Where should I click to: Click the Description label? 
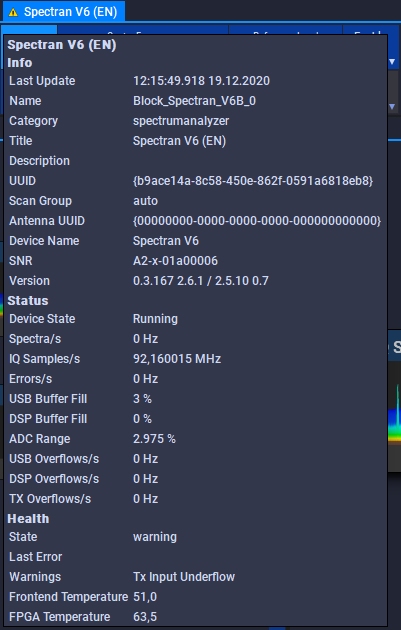(39, 161)
